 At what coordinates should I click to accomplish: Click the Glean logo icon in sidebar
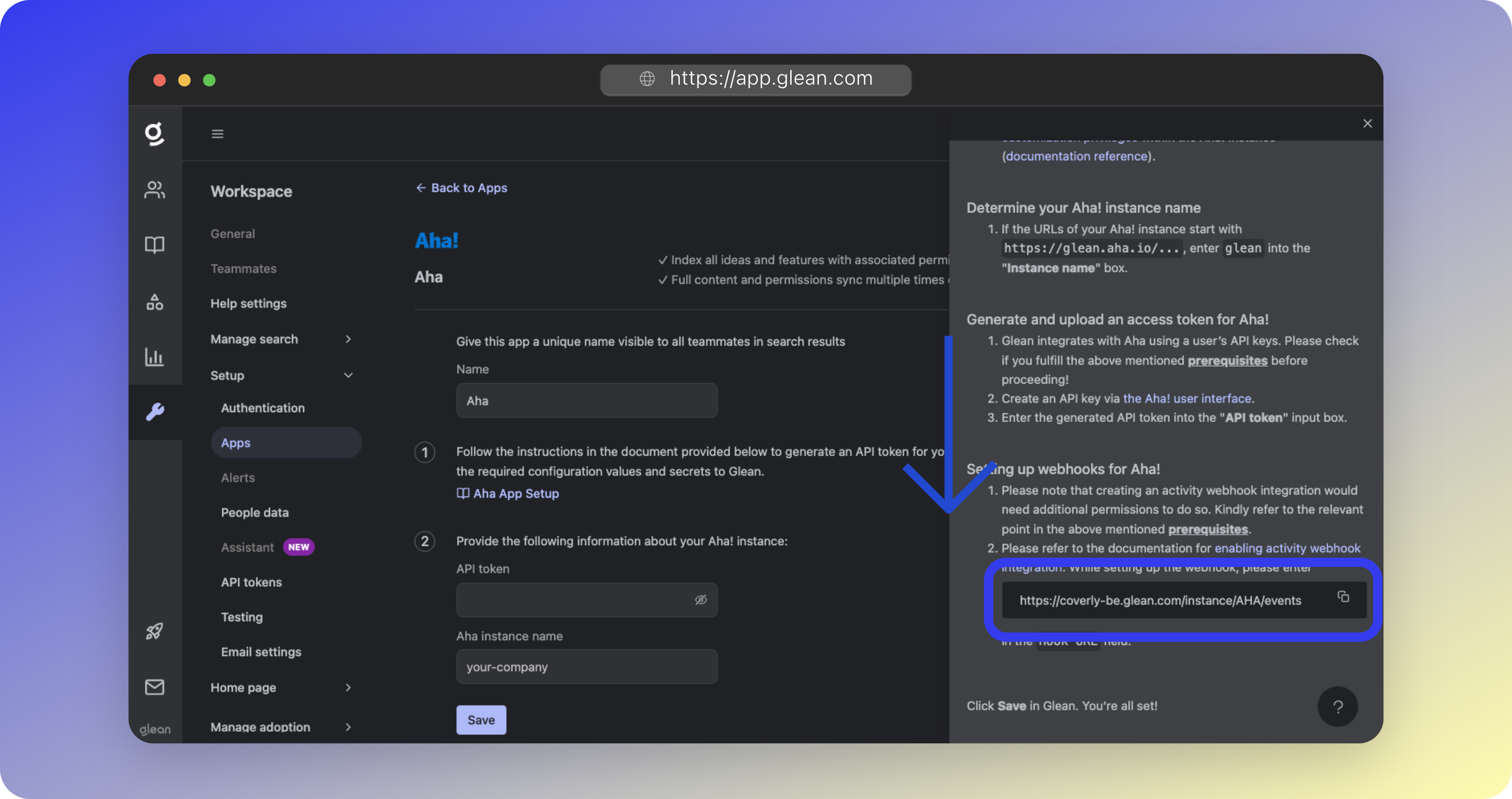click(x=154, y=134)
